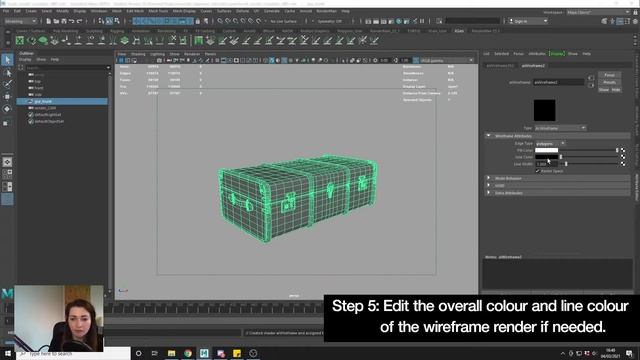The image size is (640, 360).
Task: Click the Line Width value field
Action: coord(546,164)
